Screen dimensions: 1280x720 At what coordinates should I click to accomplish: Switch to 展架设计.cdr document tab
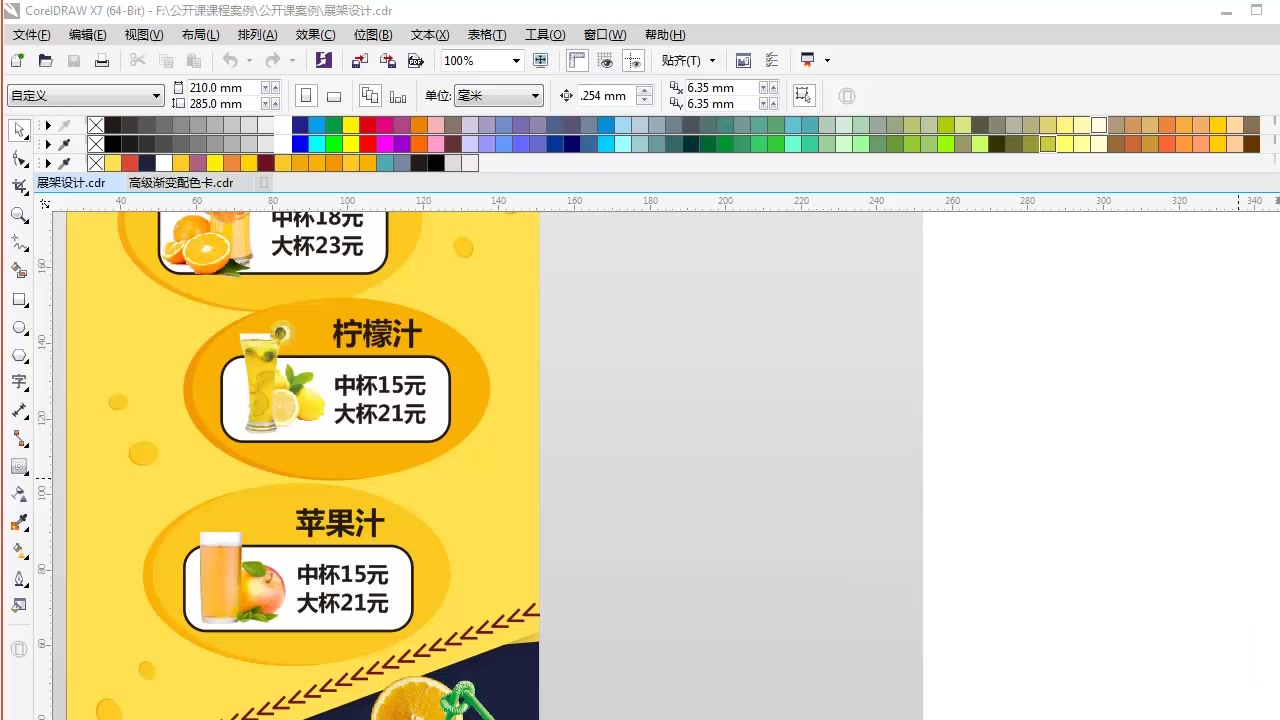click(71, 183)
